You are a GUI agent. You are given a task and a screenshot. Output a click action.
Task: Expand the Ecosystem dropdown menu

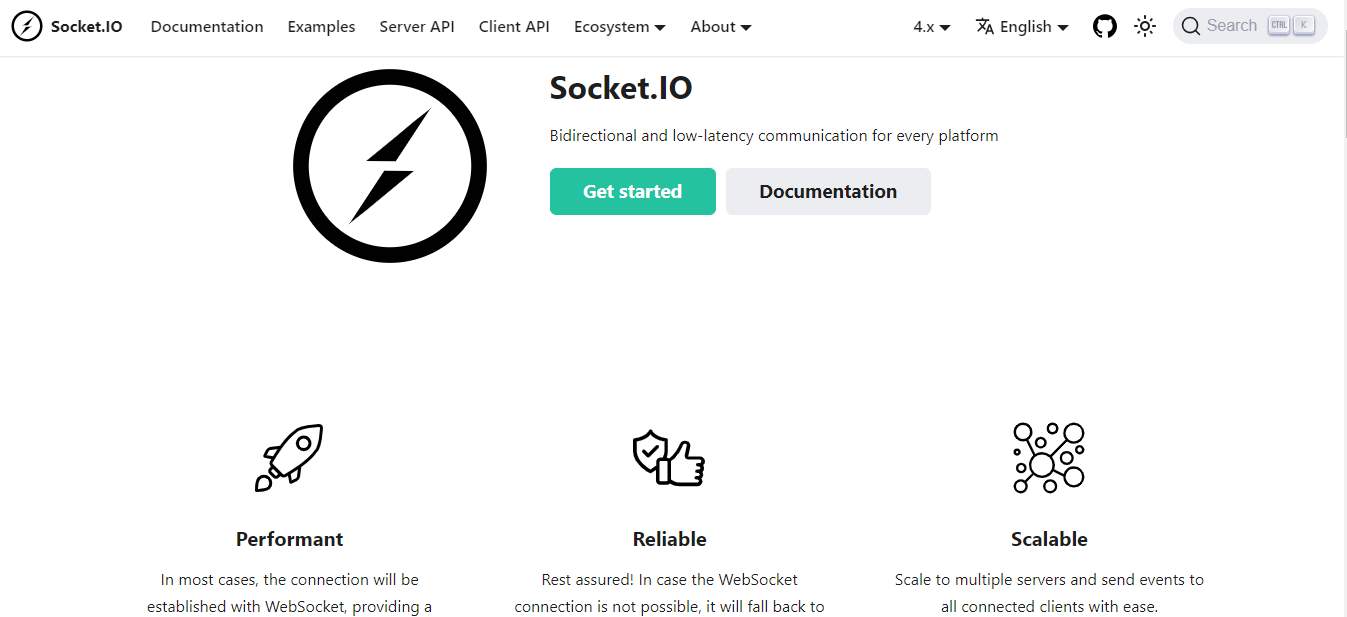click(x=620, y=27)
